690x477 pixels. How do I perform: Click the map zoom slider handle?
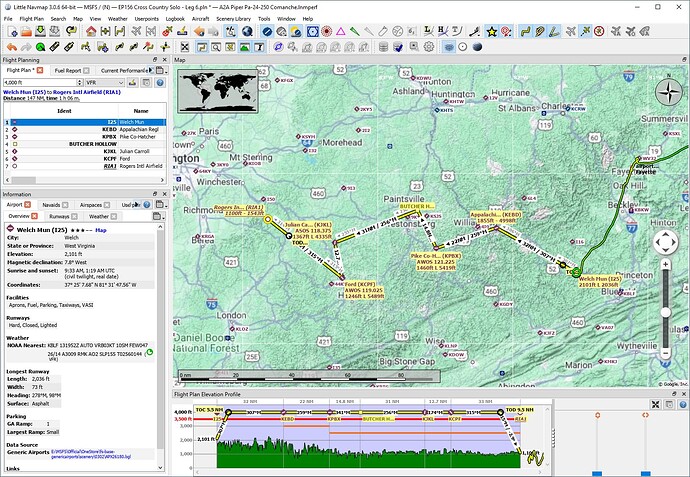(666, 312)
